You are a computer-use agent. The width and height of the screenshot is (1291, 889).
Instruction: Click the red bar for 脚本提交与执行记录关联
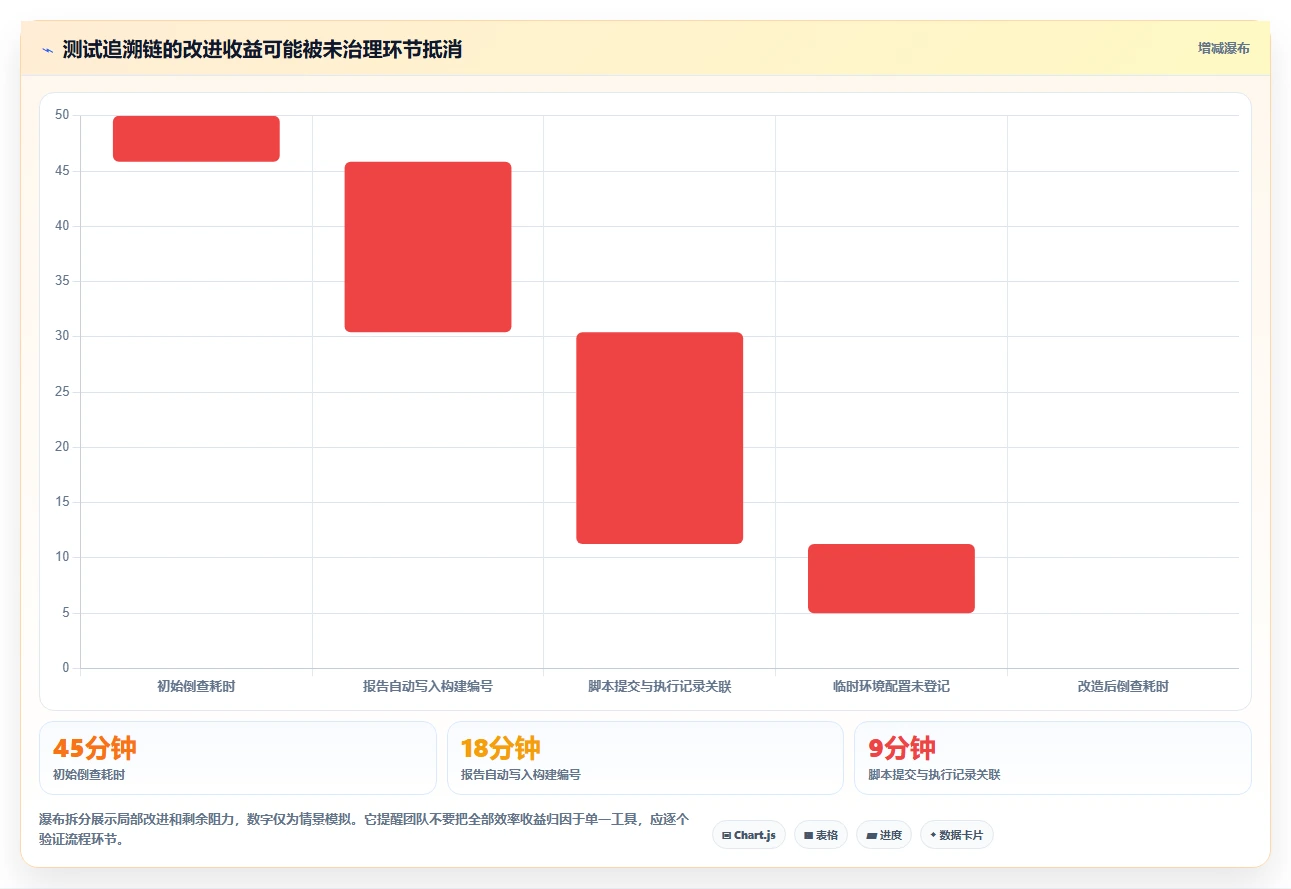[x=660, y=438]
